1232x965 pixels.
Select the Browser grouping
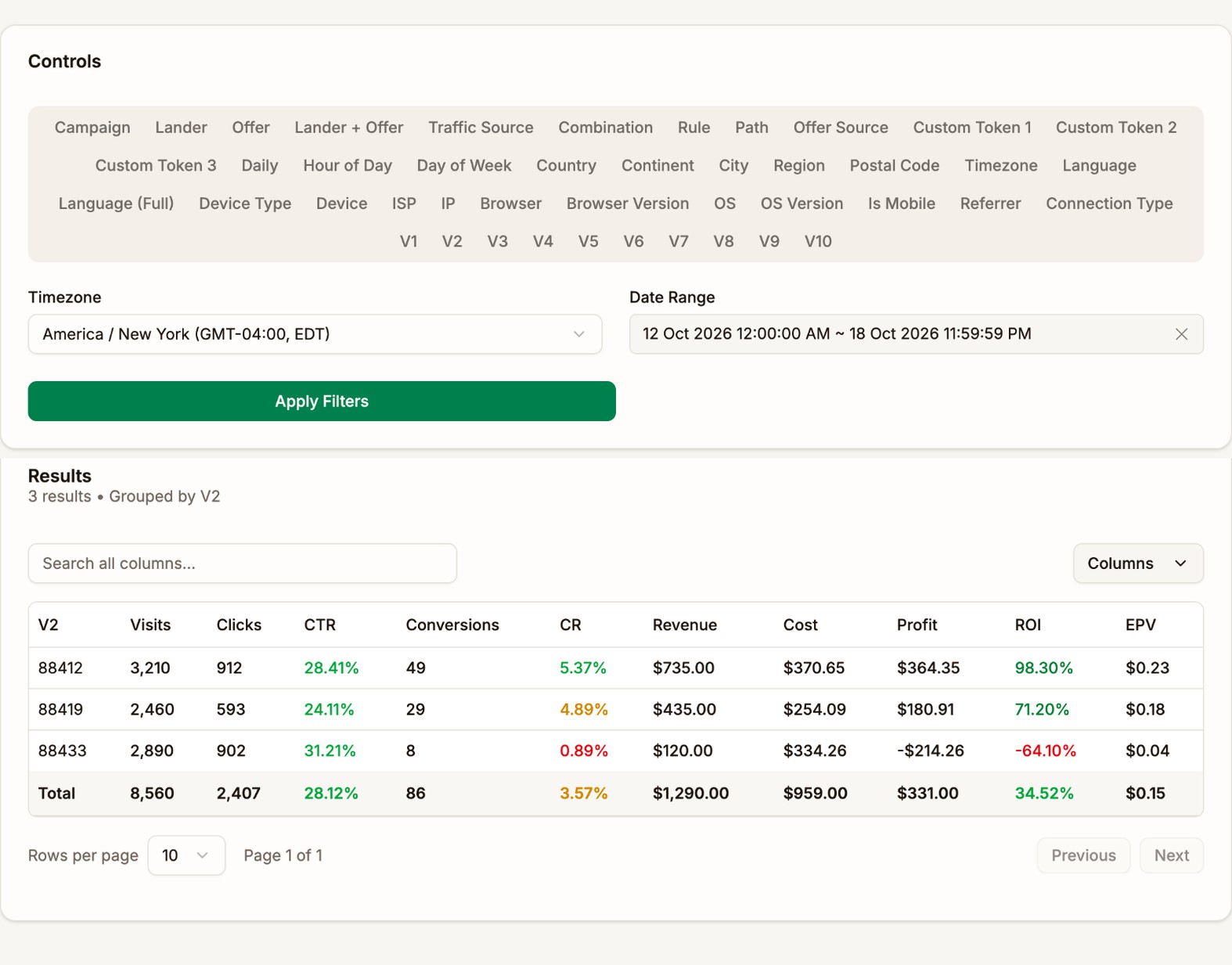[x=510, y=203]
